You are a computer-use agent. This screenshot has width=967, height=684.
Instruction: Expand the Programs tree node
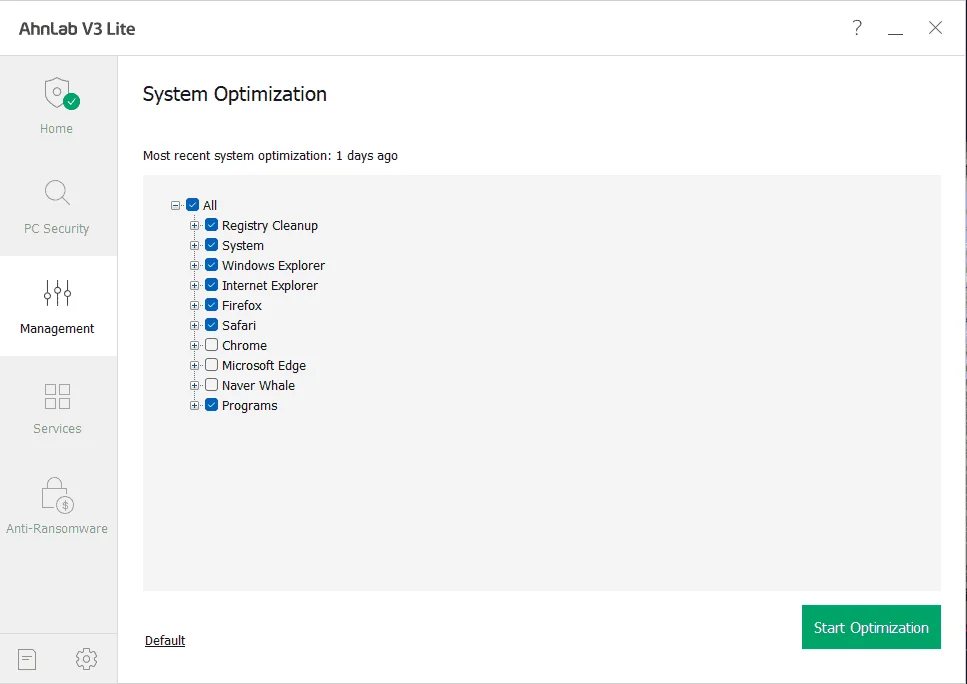194,406
